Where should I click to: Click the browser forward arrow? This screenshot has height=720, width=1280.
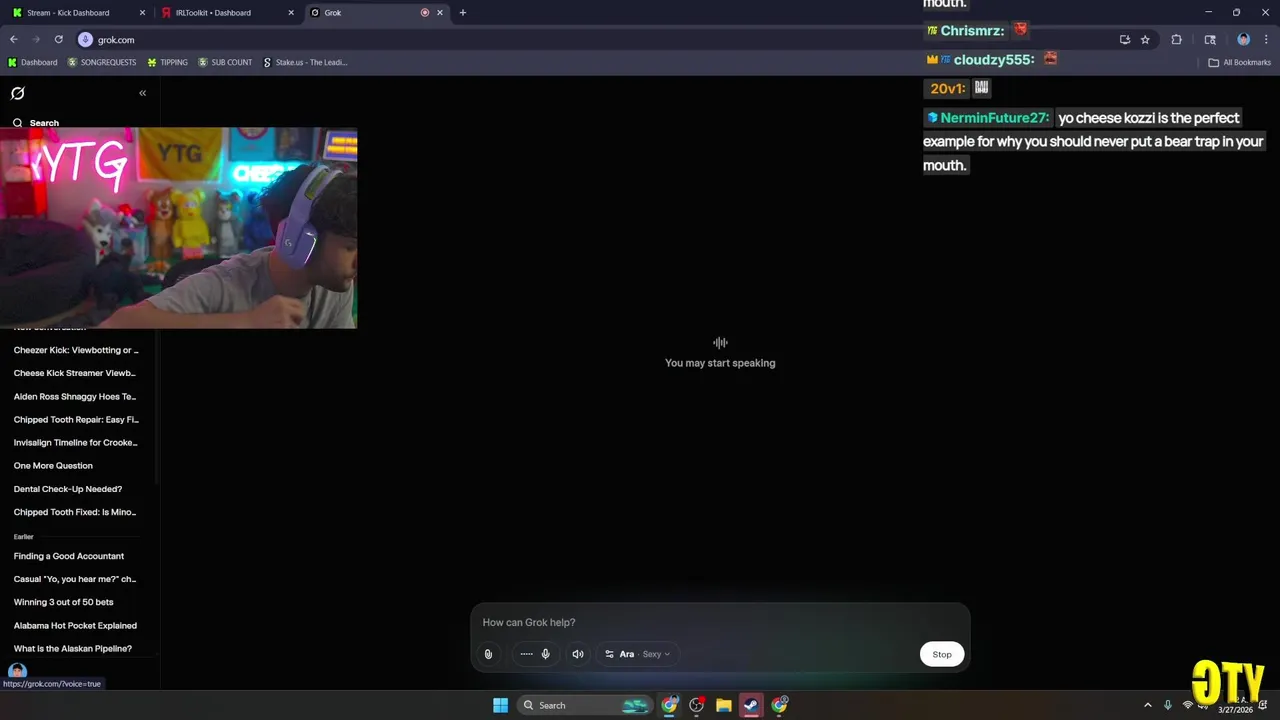coord(36,40)
